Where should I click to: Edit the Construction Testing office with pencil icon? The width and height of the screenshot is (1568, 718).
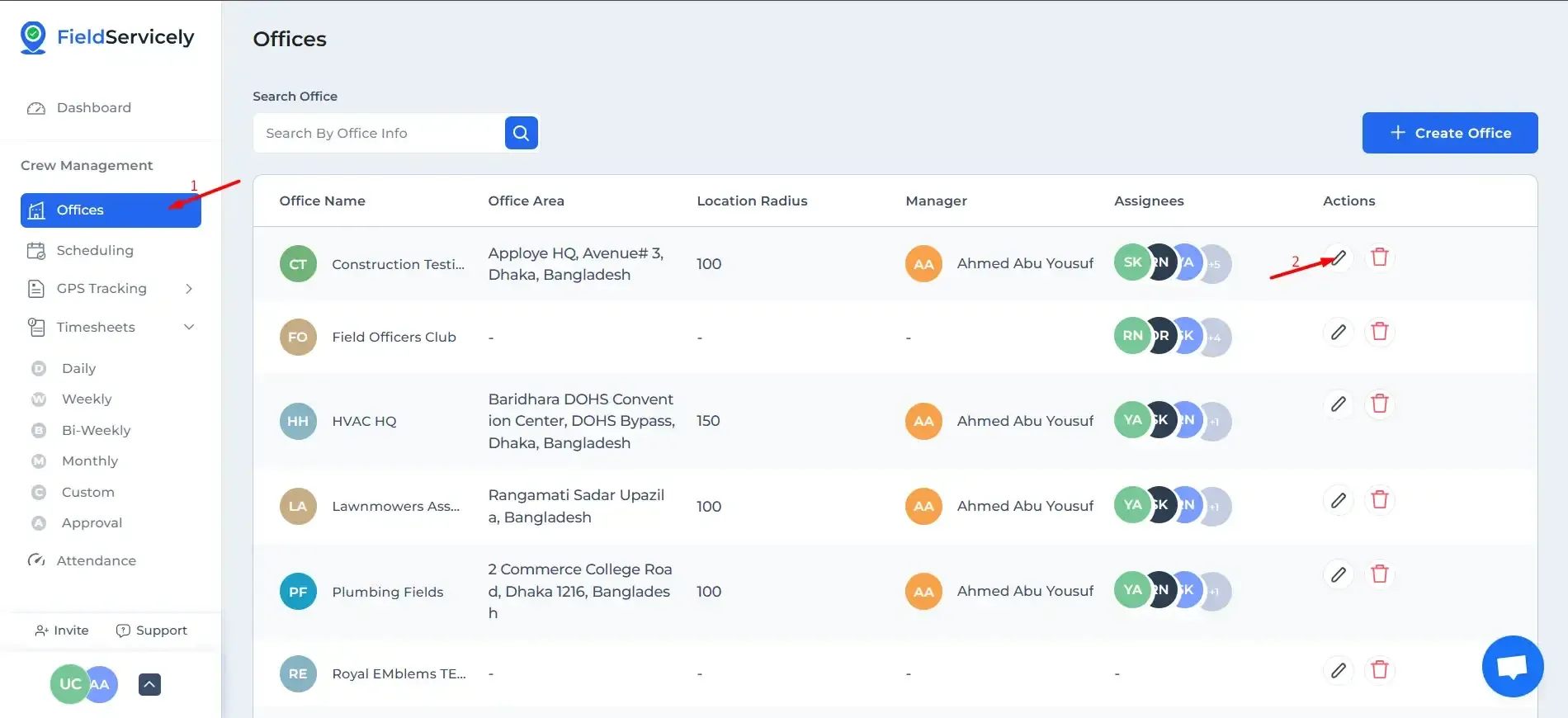pyautogui.click(x=1339, y=257)
